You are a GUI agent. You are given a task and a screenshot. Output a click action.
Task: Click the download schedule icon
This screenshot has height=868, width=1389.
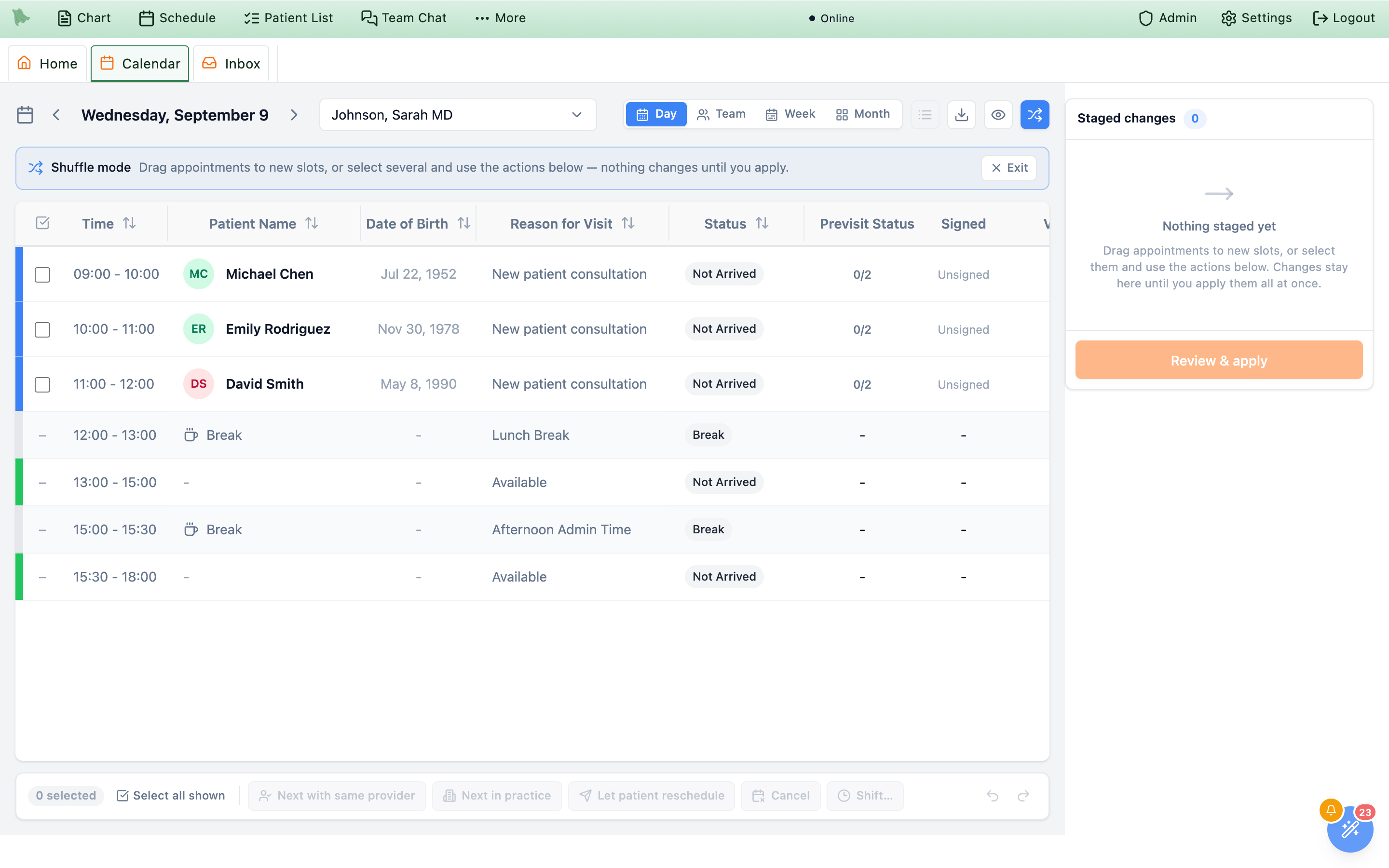(961, 115)
